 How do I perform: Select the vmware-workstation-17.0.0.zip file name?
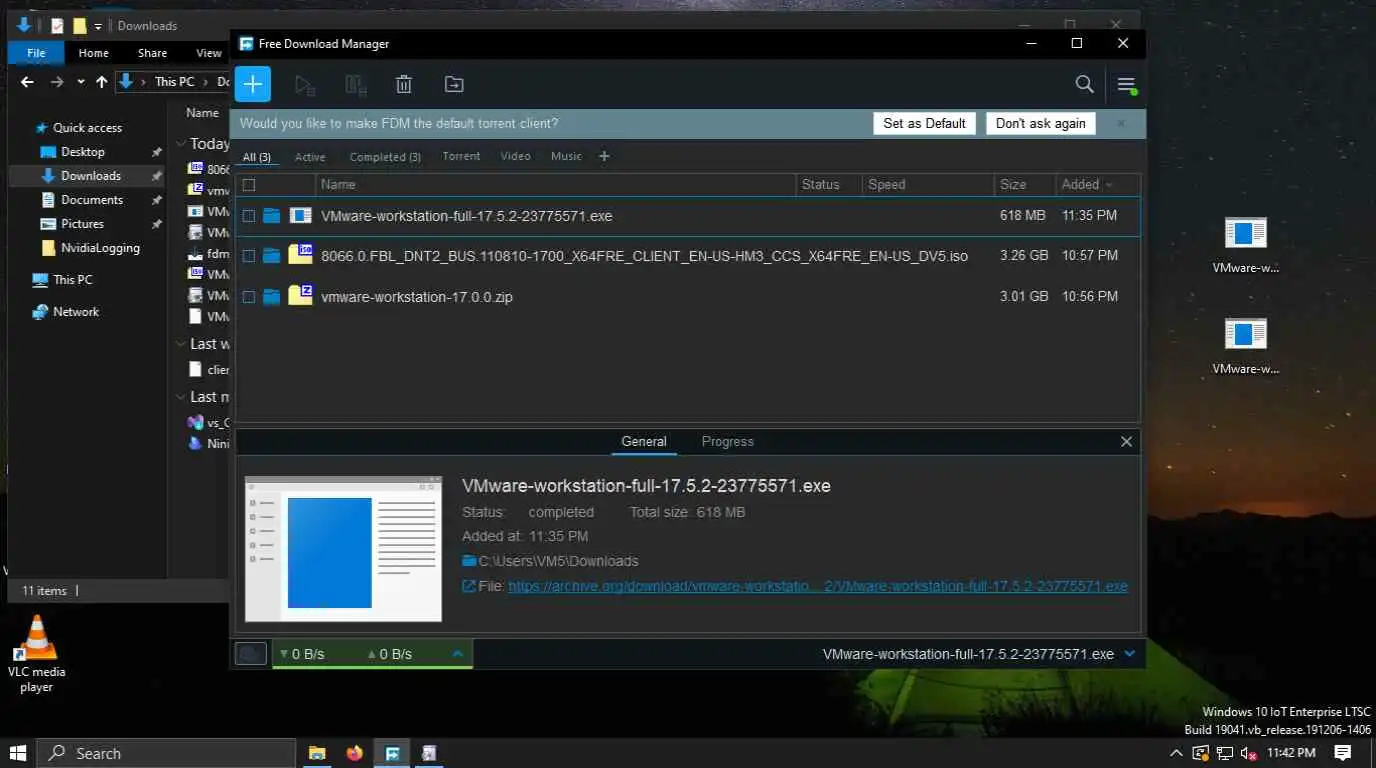[417, 297]
